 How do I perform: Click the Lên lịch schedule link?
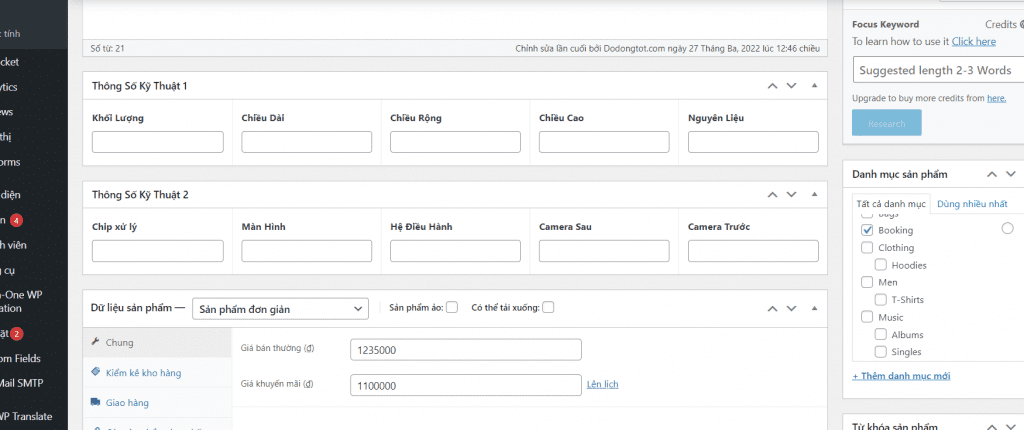[x=602, y=384]
